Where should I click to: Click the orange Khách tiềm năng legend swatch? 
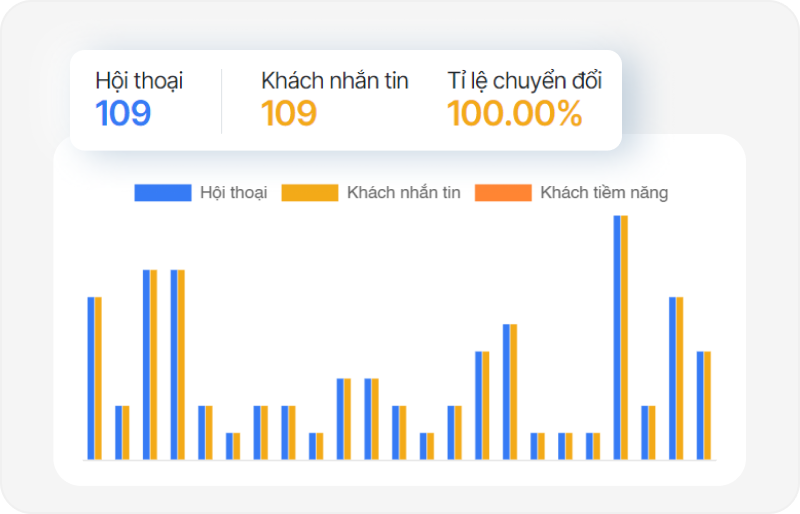click(x=503, y=193)
